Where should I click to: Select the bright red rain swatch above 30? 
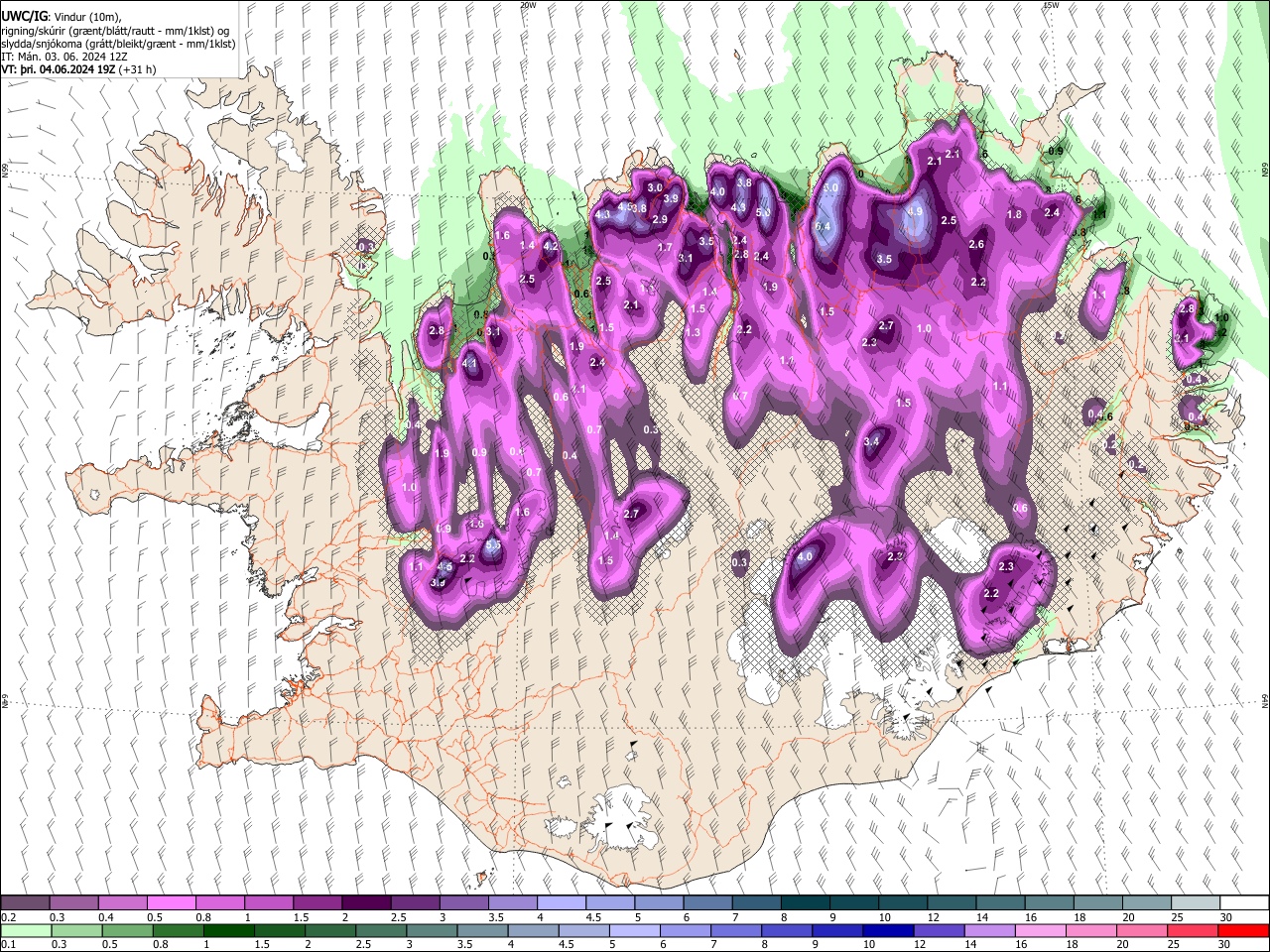(x=1243, y=930)
